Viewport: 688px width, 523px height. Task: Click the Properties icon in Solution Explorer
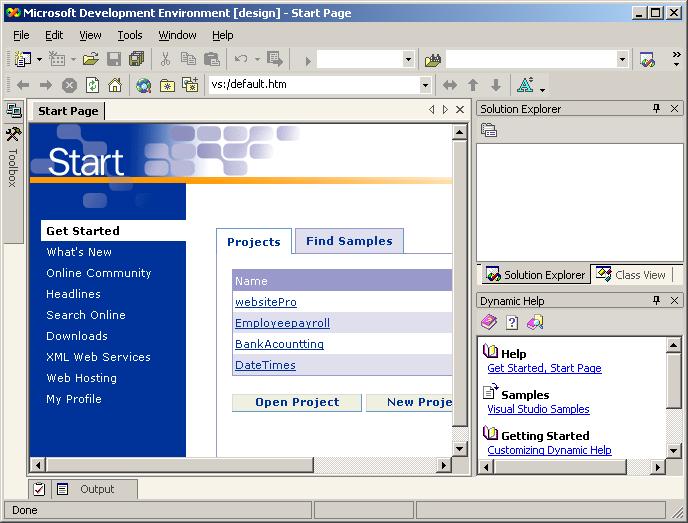click(489, 130)
